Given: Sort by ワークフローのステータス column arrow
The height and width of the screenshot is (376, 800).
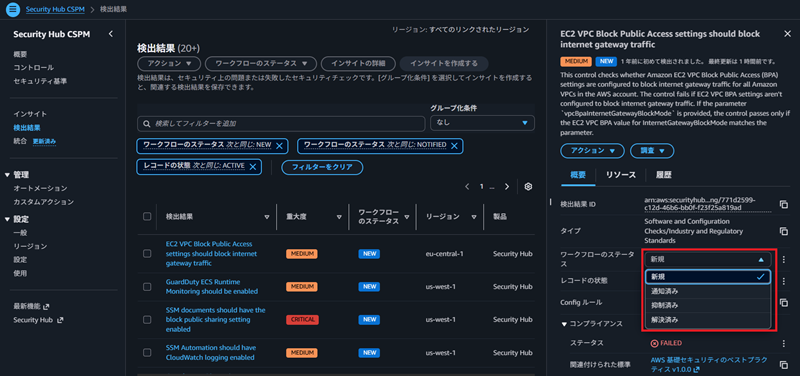Looking at the screenshot, I should [x=407, y=217].
